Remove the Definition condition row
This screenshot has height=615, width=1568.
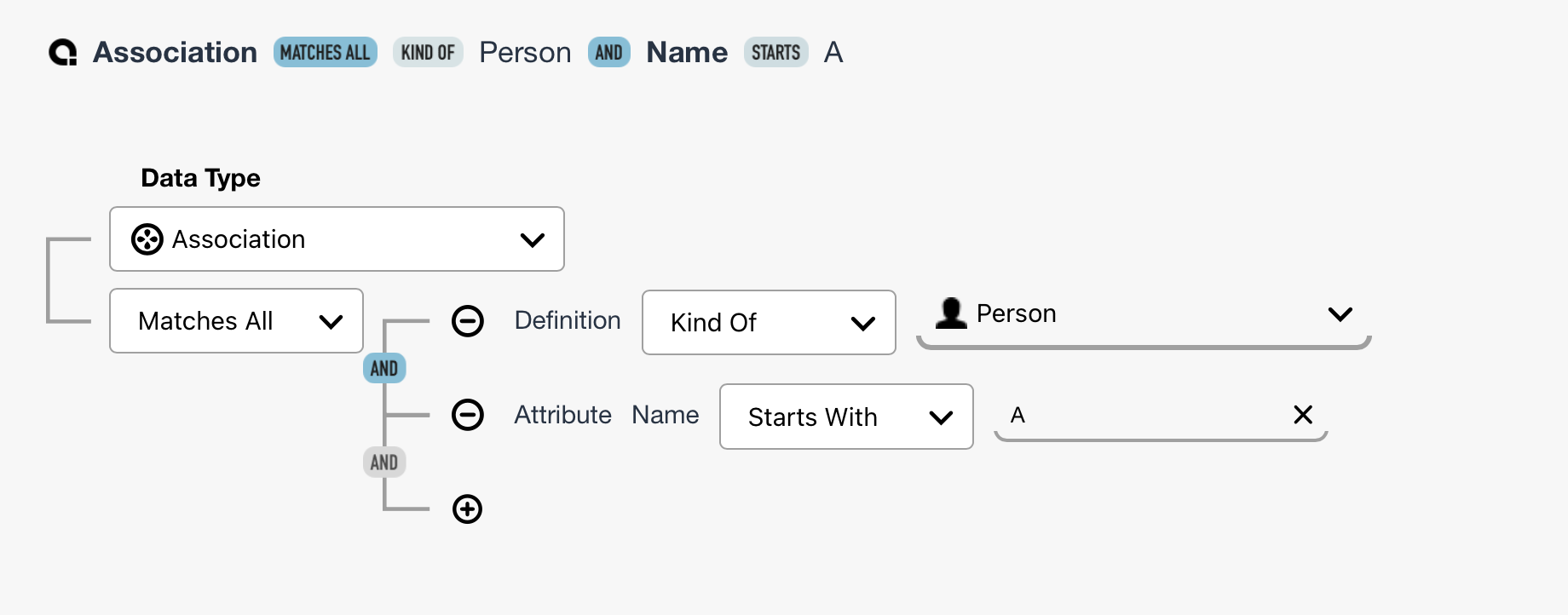click(x=467, y=321)
